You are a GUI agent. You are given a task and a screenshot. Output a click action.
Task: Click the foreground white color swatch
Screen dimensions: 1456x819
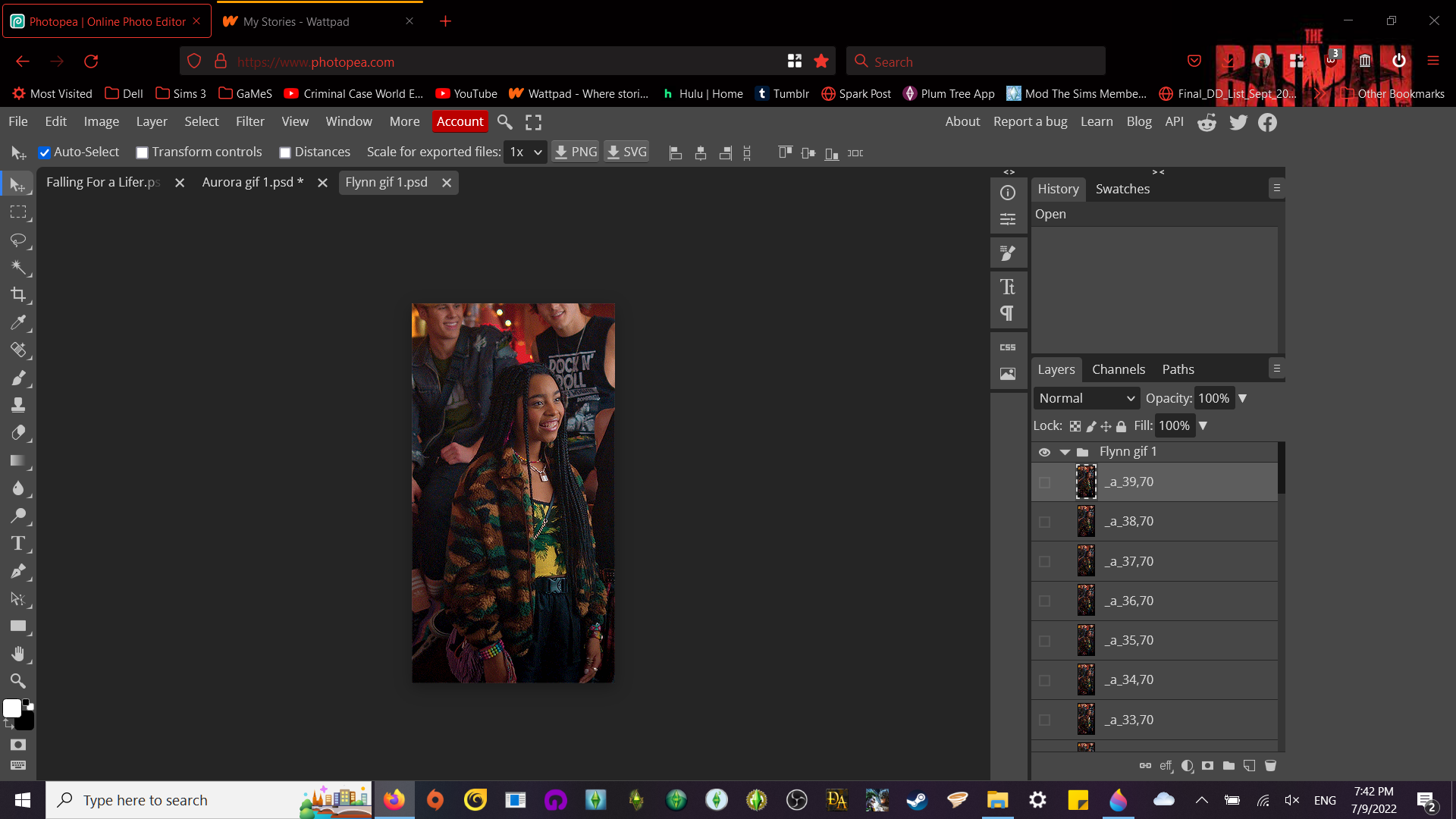pos(11,708)
